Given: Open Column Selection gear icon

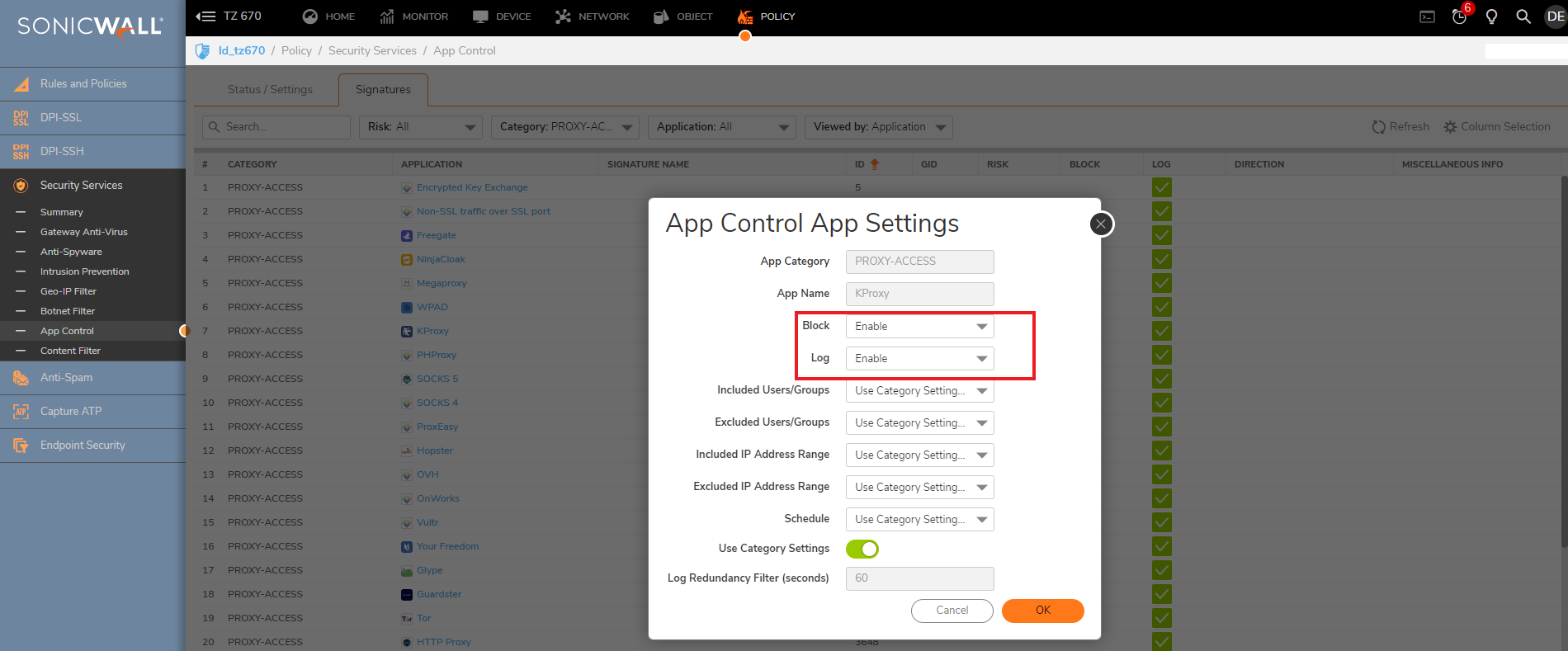Looking at the screenshot, I should coord(1450,127).
